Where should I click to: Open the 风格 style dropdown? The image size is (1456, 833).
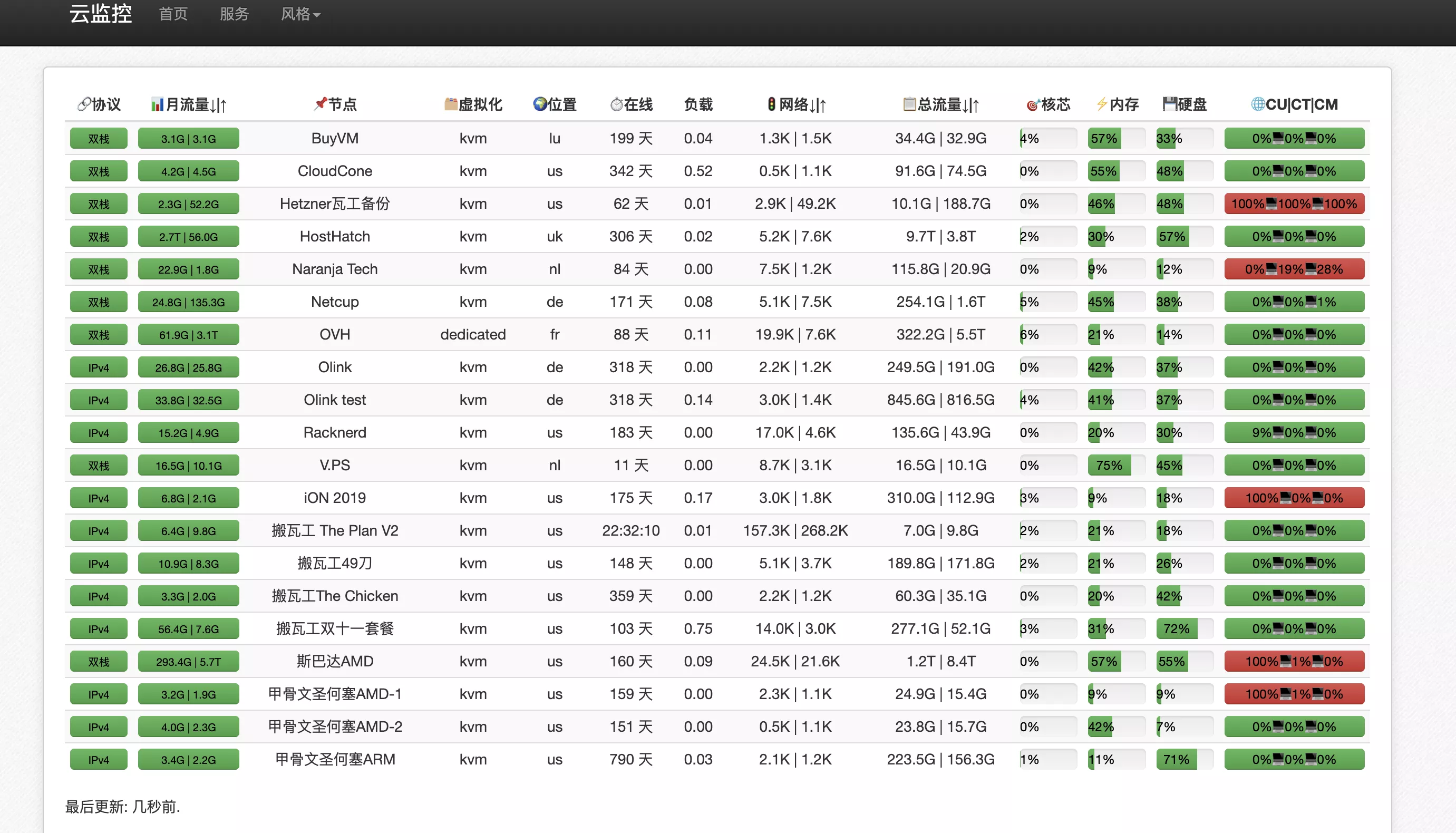300,14
